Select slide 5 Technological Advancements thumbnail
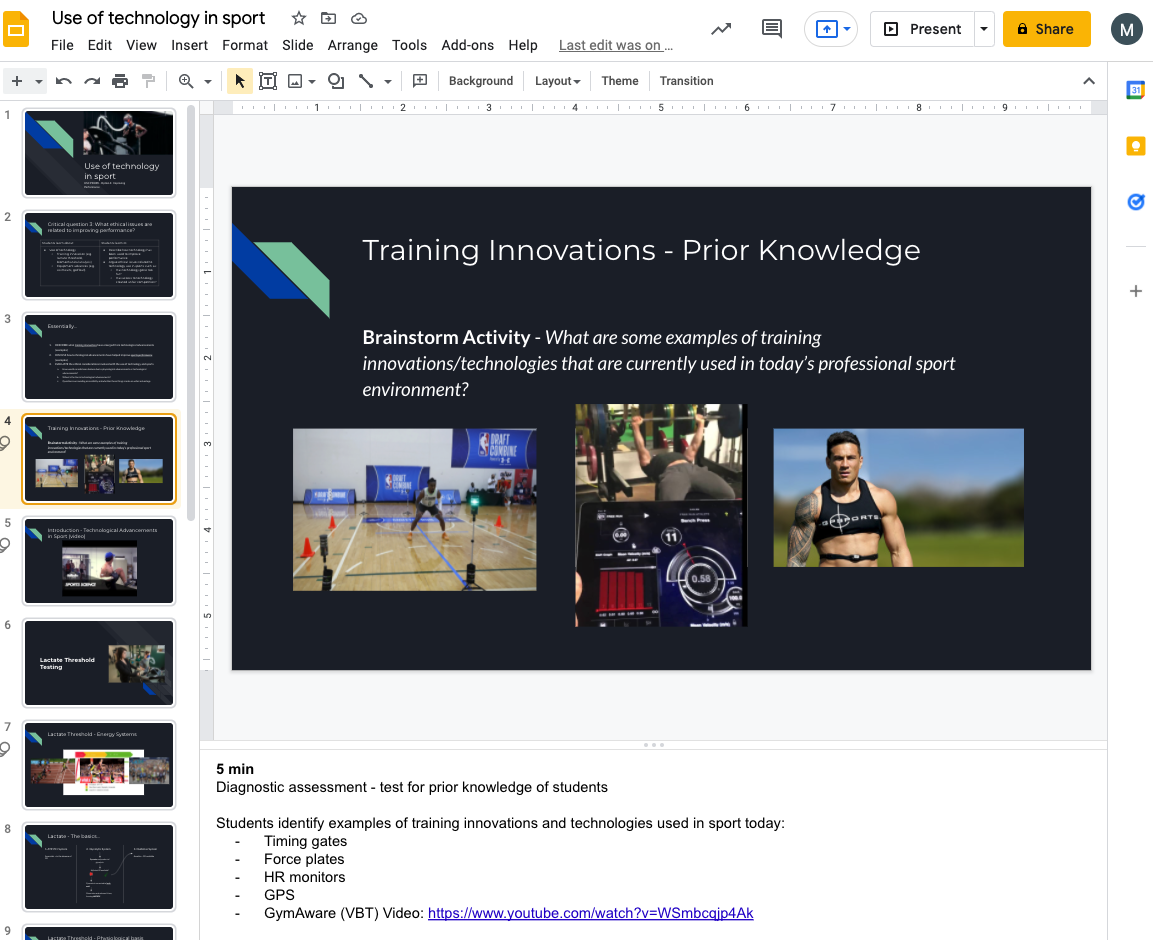1153x940 pixels. tap(99, 561)
